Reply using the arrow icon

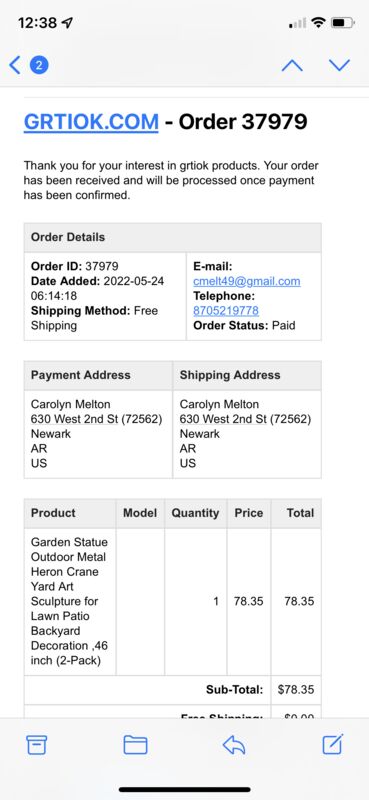coord(234,745)
